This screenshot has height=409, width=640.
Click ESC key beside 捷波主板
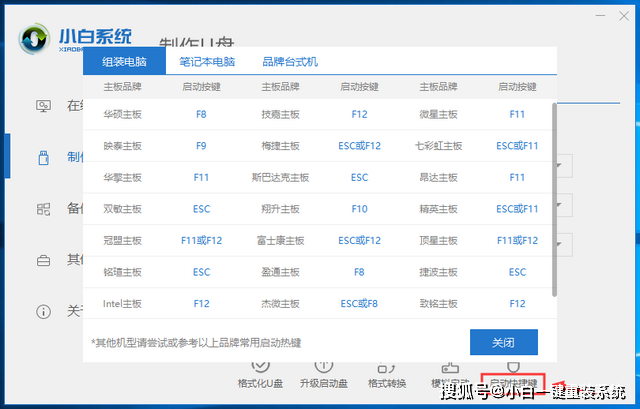click(518, 272)
